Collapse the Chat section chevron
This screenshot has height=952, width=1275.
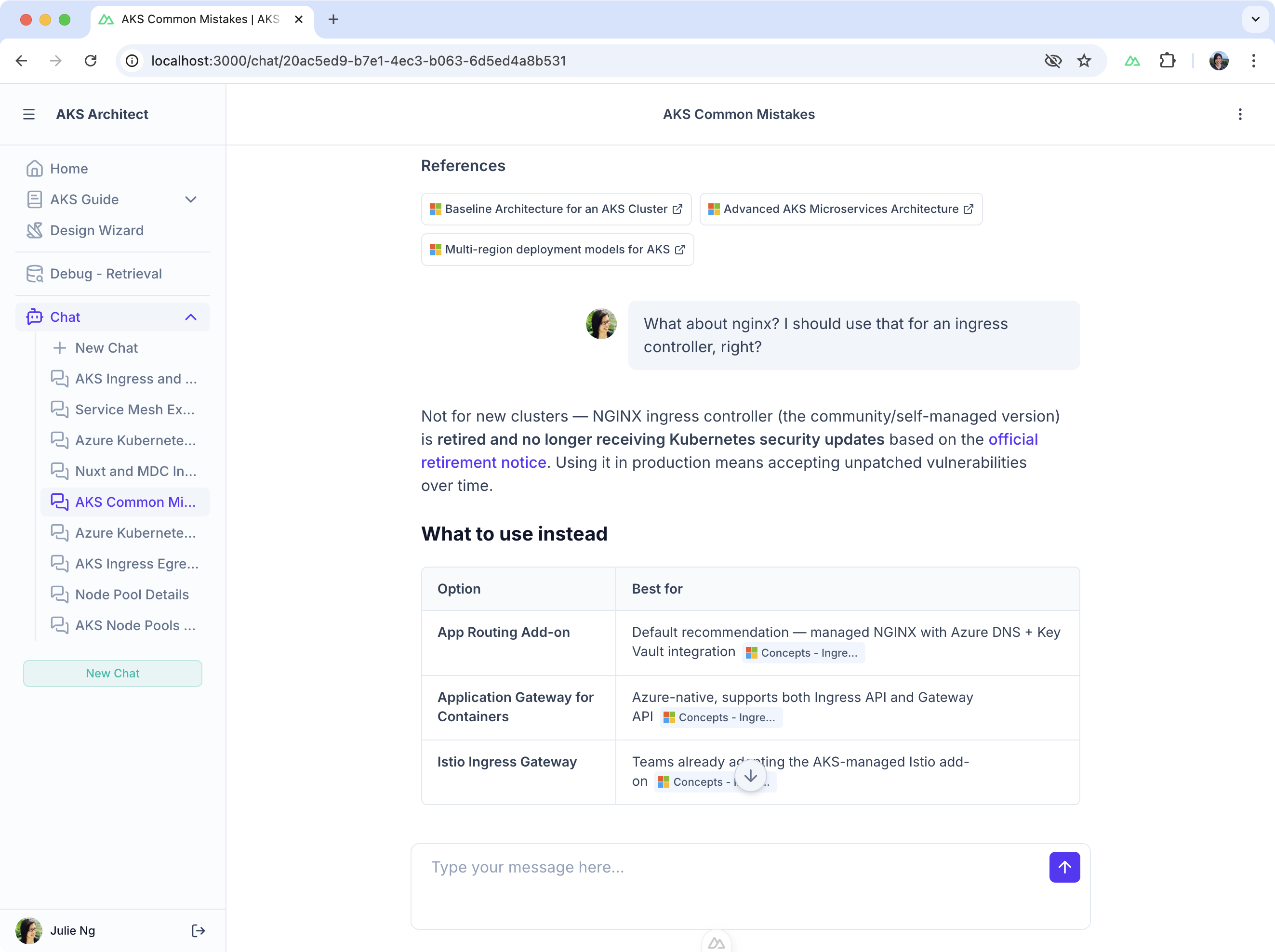pos(191,317)
